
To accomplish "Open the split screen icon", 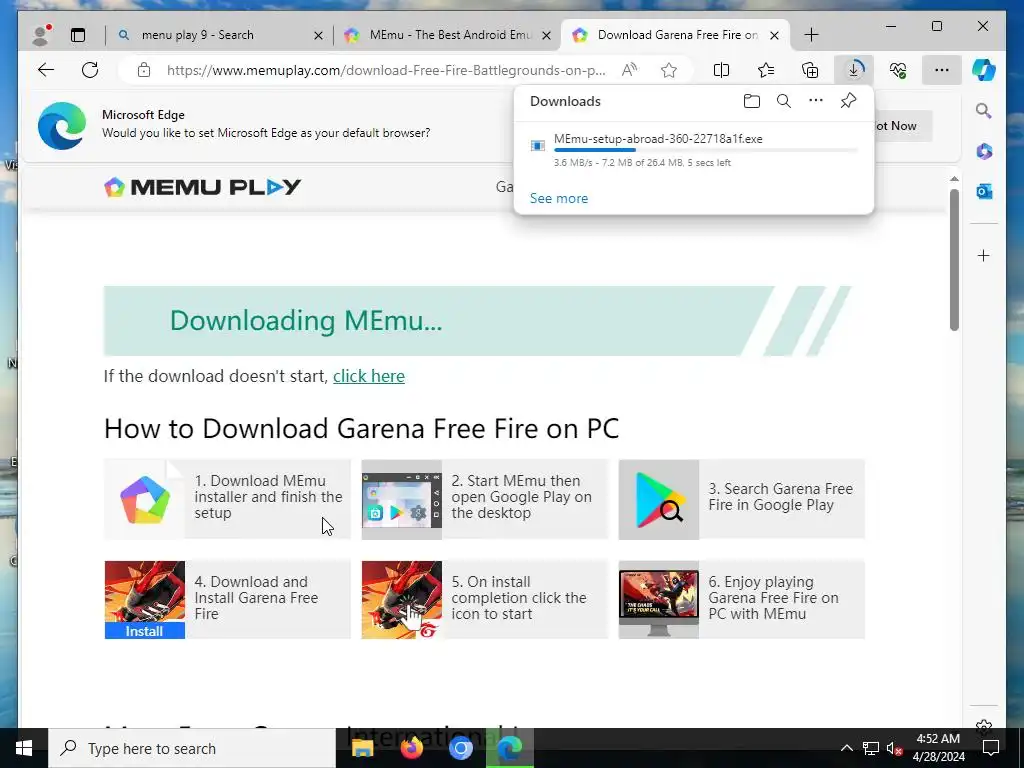I will (x=722, y=71).
